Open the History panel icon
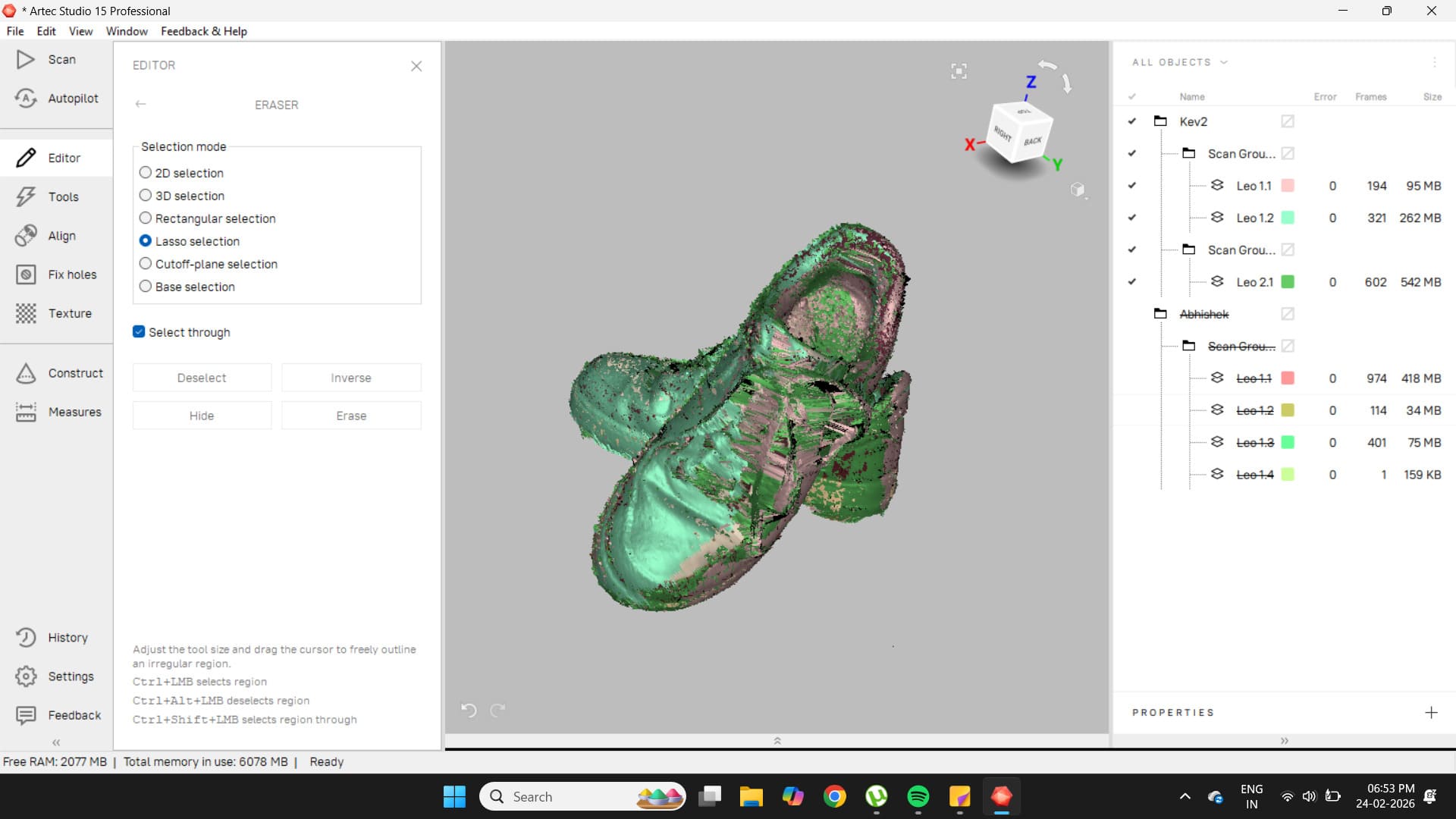This screenshot has height=819, width=1456. click(x=26, y=638)
